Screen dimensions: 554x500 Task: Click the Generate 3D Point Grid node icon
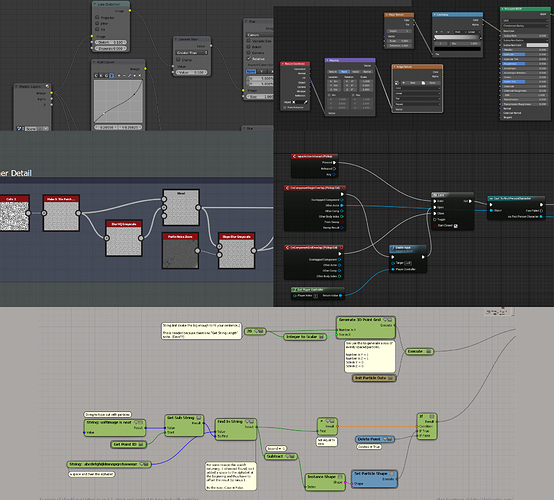click(388, 320)
